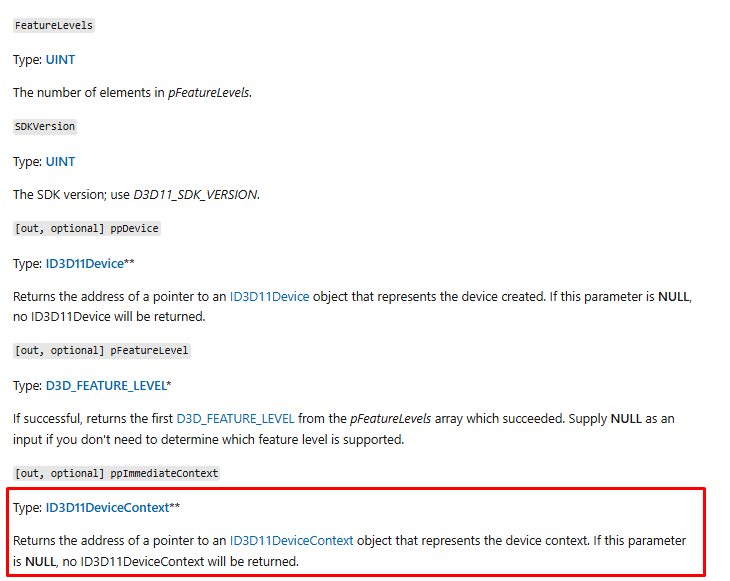Click the italic D3D11_SDK_VERSION text
The height and width of the screenshot is (581, 730).
click(195, 195)
